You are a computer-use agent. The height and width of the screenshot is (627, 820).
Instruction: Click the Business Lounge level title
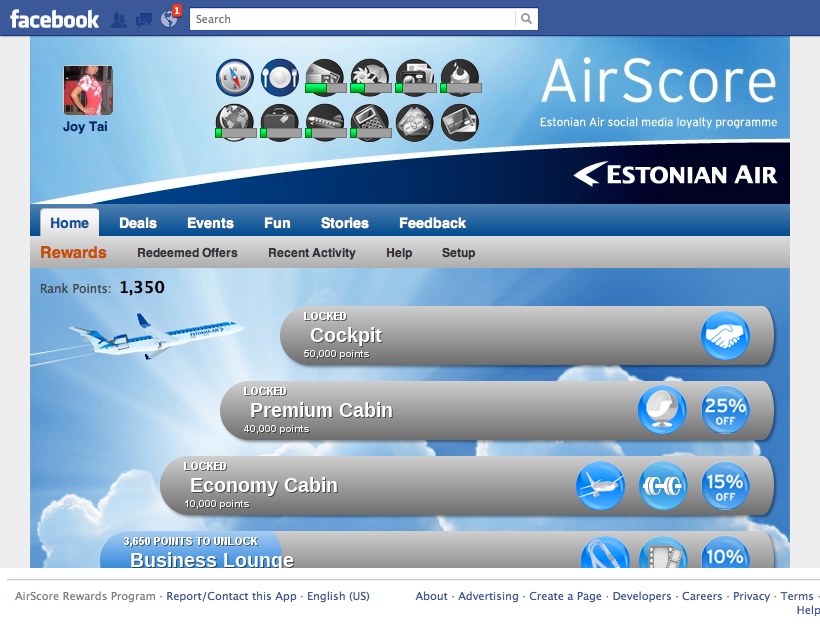(x=212, y=559)
